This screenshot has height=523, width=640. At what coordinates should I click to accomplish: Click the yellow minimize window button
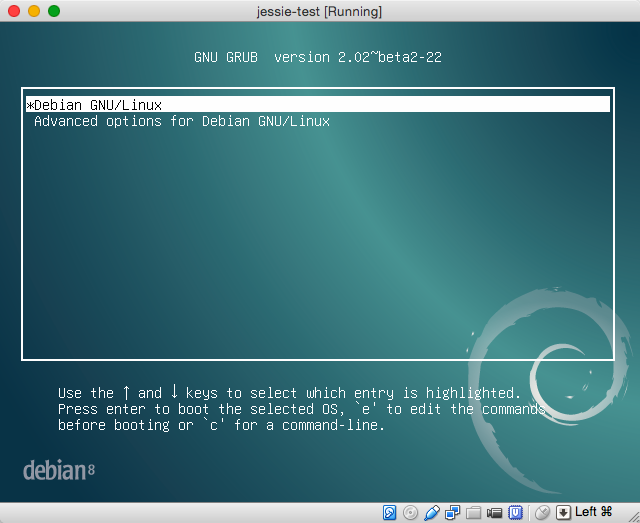(x=34, y=11)
